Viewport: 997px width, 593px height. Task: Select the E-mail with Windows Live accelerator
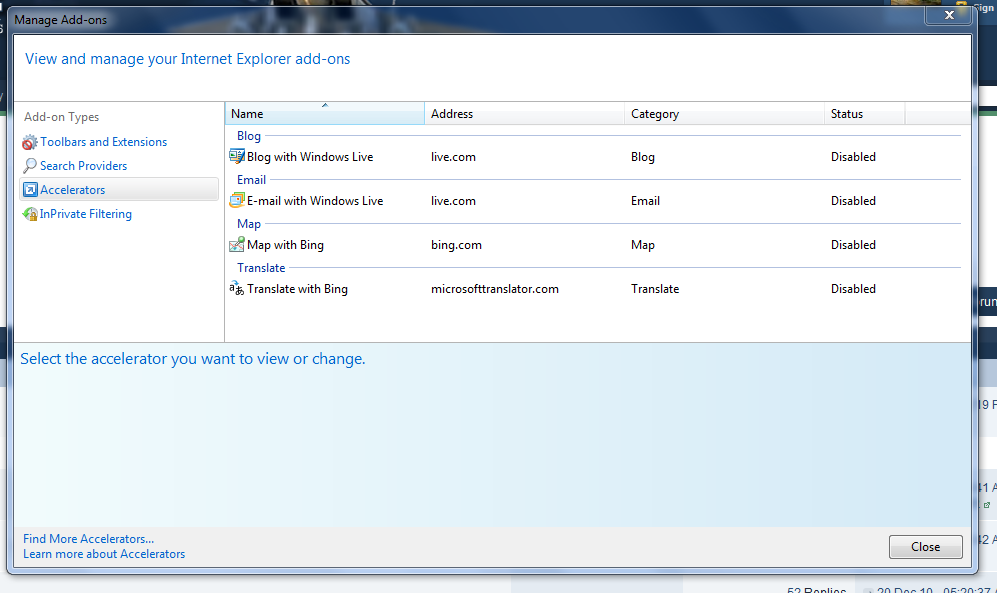pyautogui.click(x=315, y=201)
